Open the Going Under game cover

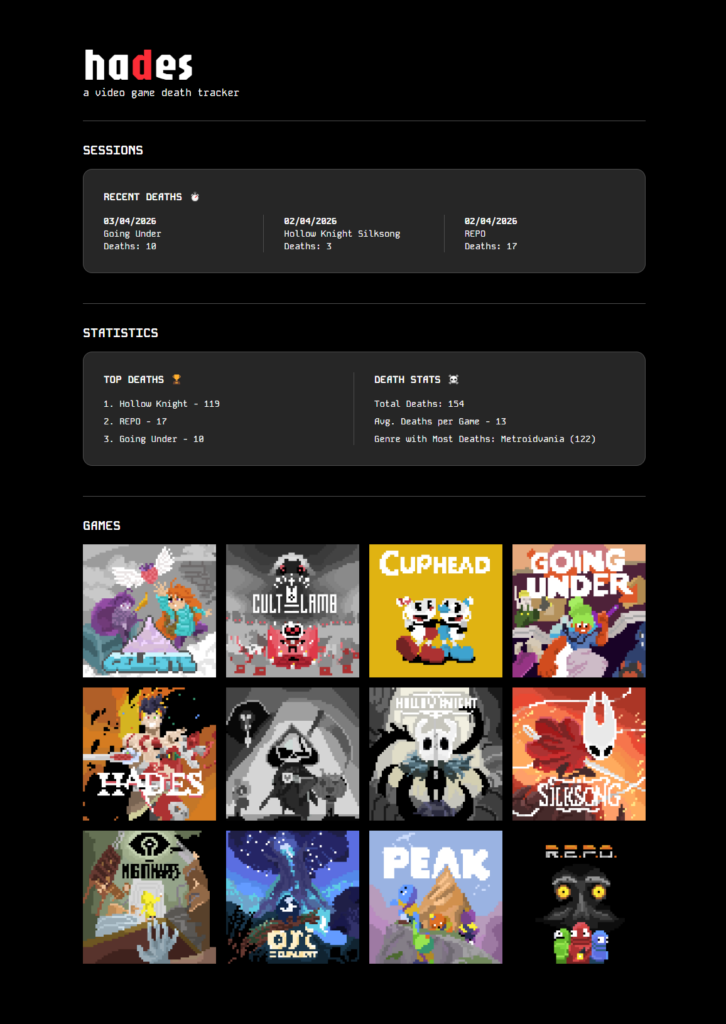pos(579,610)
